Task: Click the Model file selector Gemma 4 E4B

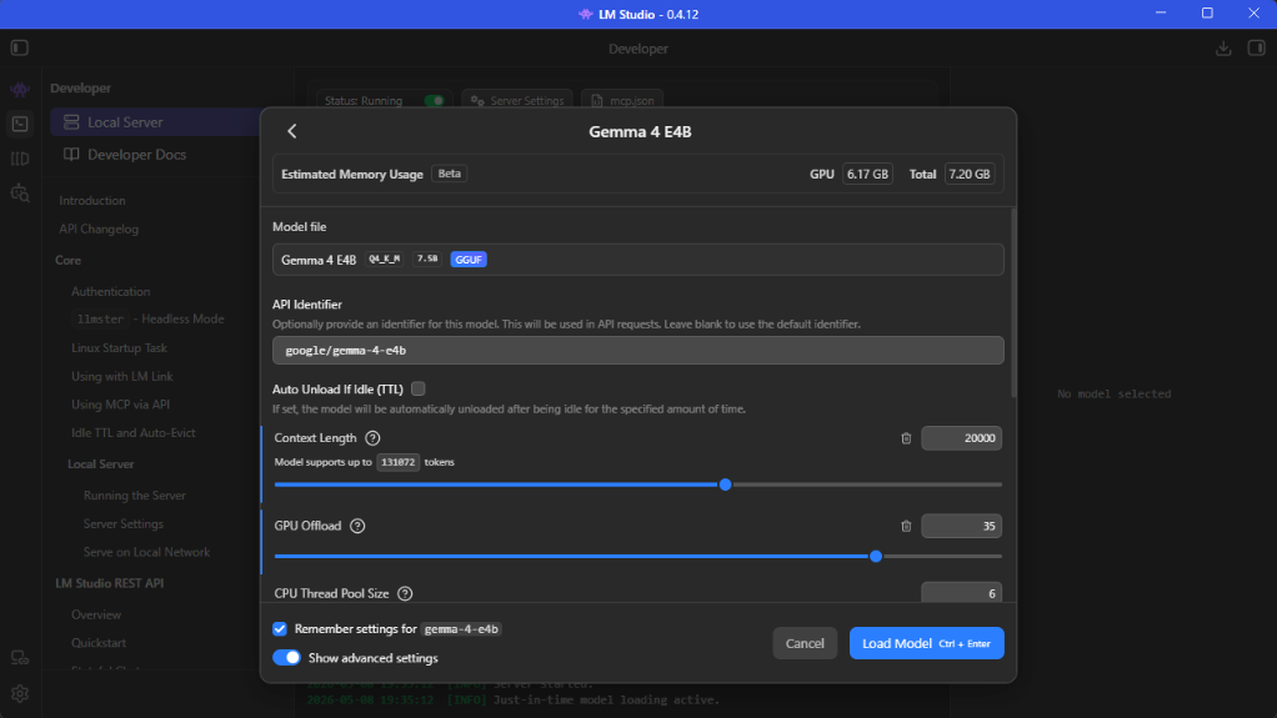Action: (638, 259)
